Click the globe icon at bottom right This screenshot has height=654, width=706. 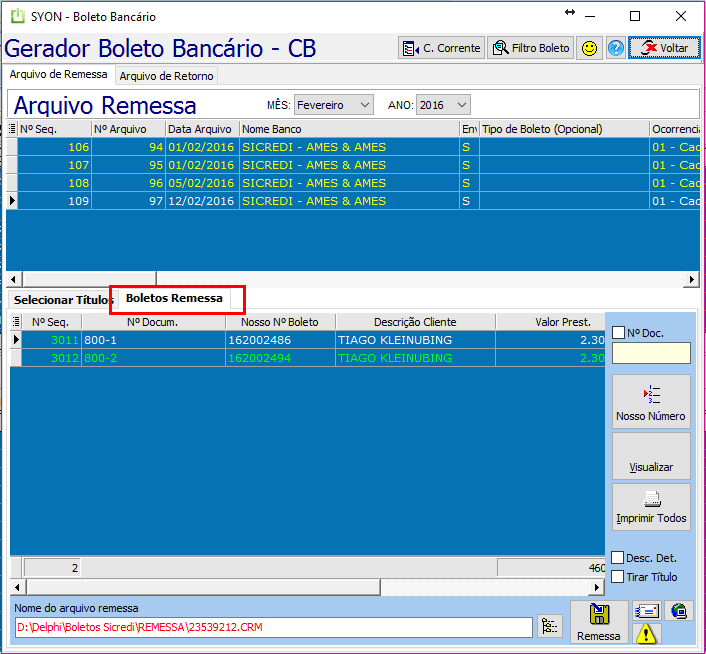point(679,611)
